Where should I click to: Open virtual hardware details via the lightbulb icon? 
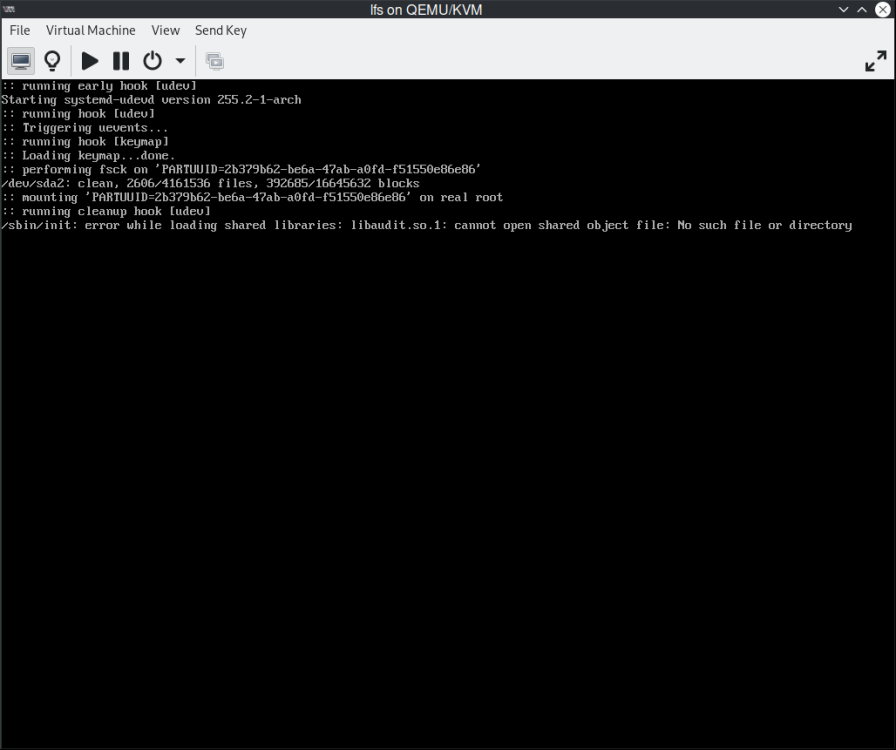click(x=52, y=60)
